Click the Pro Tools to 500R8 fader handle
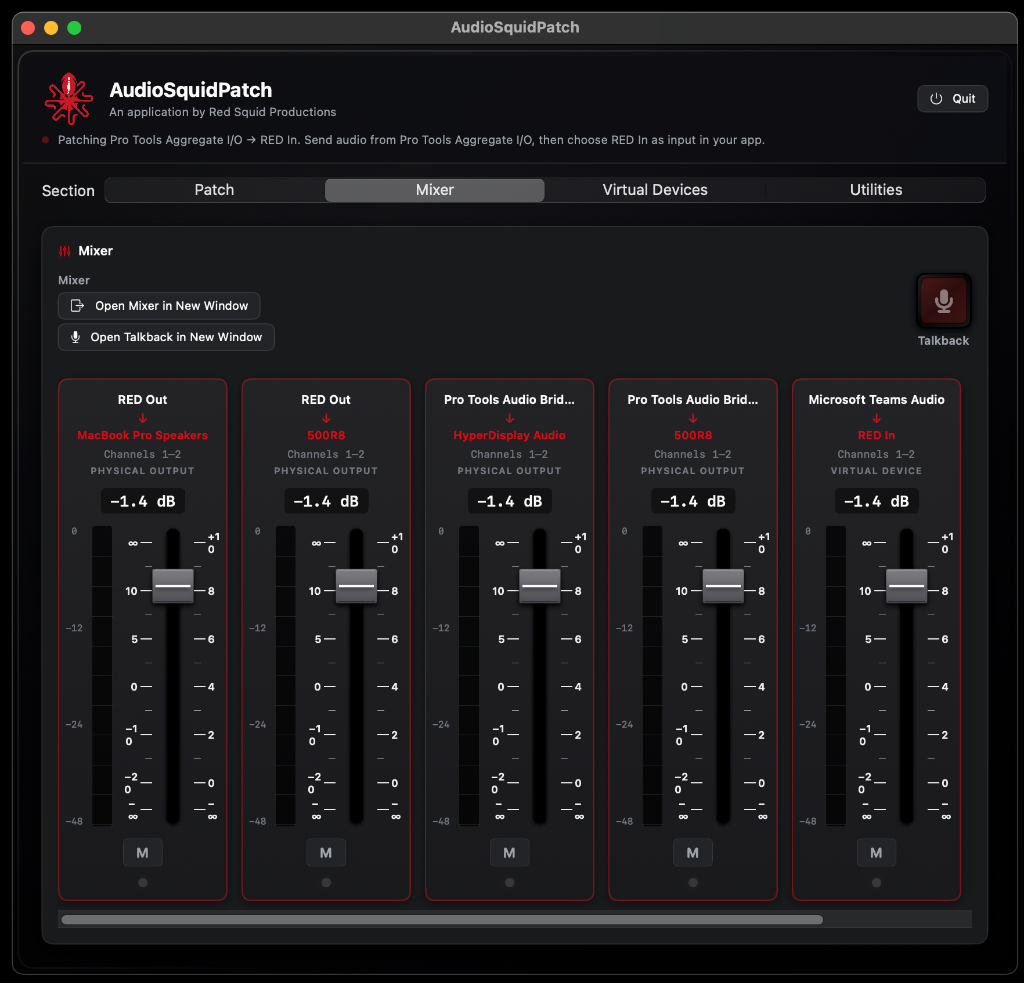Viewport: 1024px width, 983px height. [x=724, y=586]
